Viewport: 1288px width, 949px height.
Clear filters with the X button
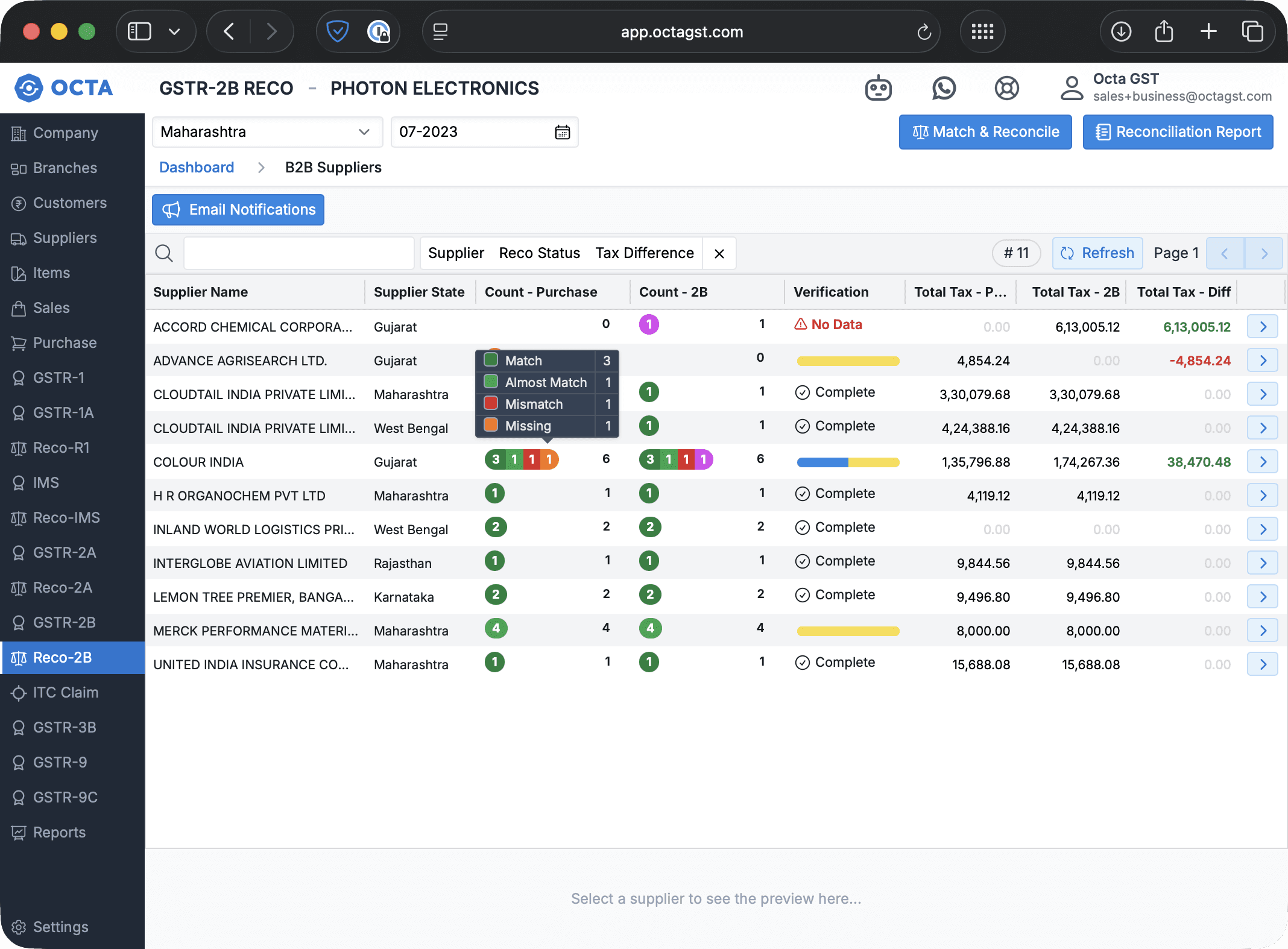[719, 253]
